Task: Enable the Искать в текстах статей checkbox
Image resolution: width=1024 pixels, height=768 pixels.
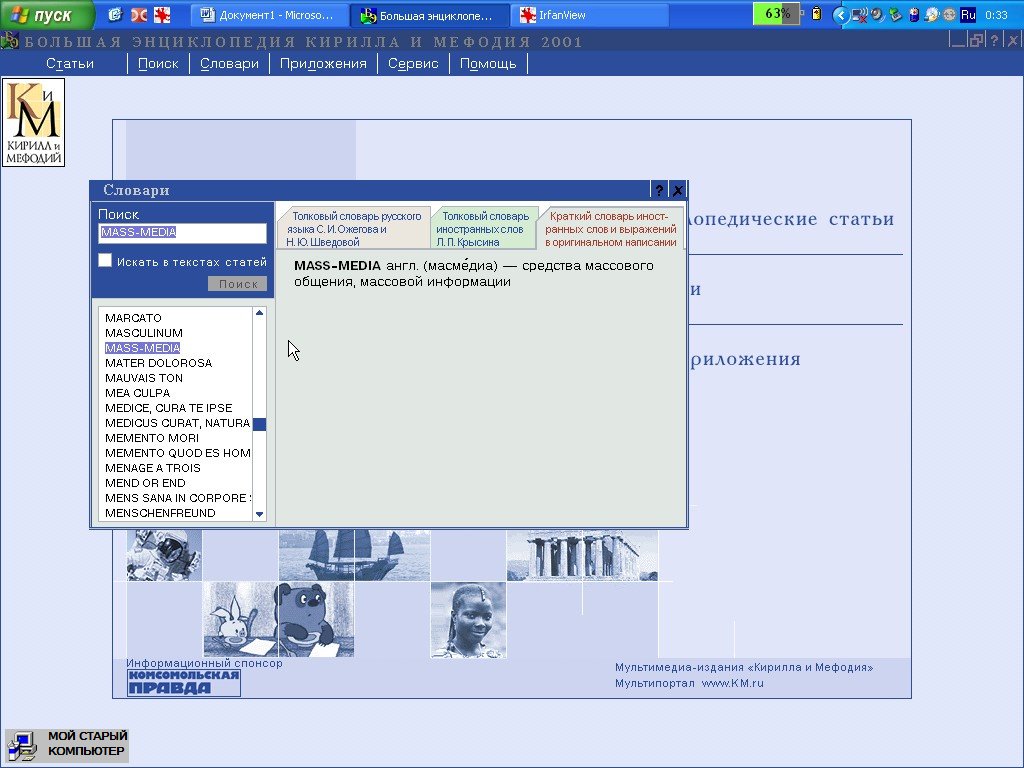Action: pyautogui.click(x=105, y=261)
